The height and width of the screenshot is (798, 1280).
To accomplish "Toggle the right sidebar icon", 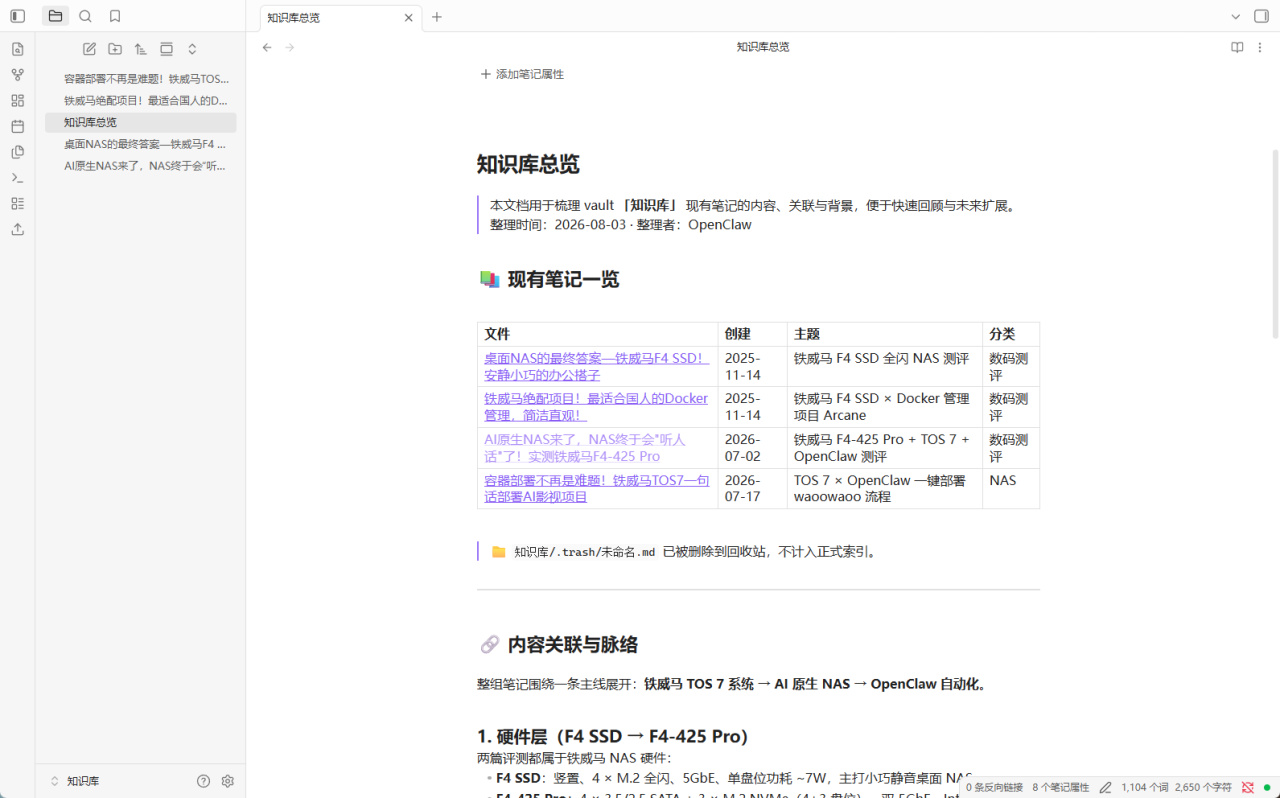I will tap(1262, 16).
